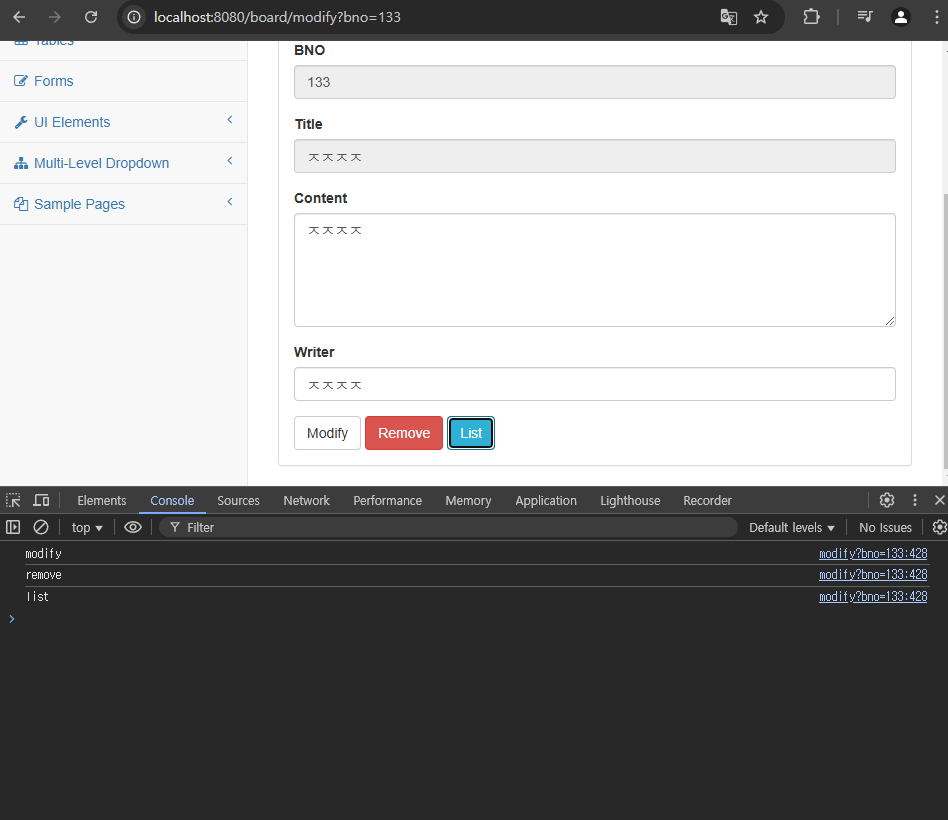Click the red Remove button
This screenshot has width=948, height=820.
click(x=404, y=433)
